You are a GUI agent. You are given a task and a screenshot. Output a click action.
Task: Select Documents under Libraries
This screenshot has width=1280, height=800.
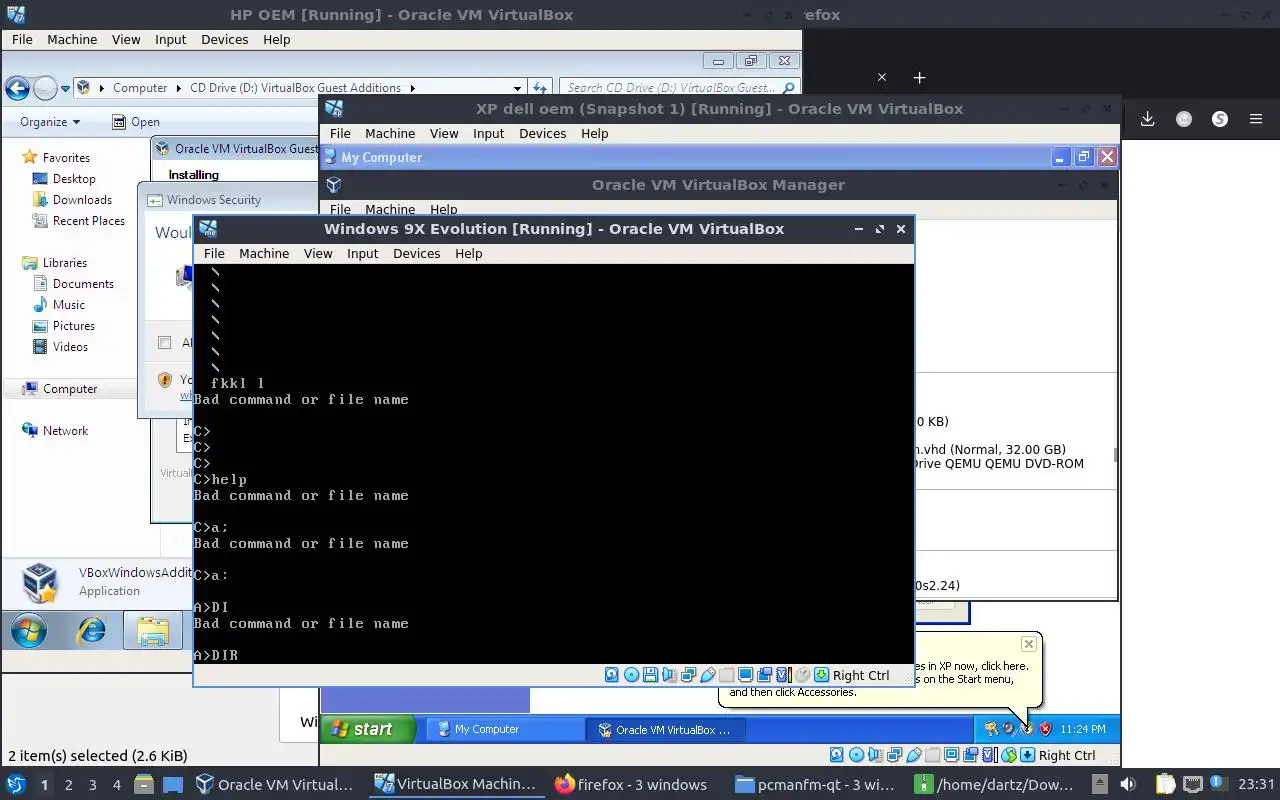[x=83, y=284]
